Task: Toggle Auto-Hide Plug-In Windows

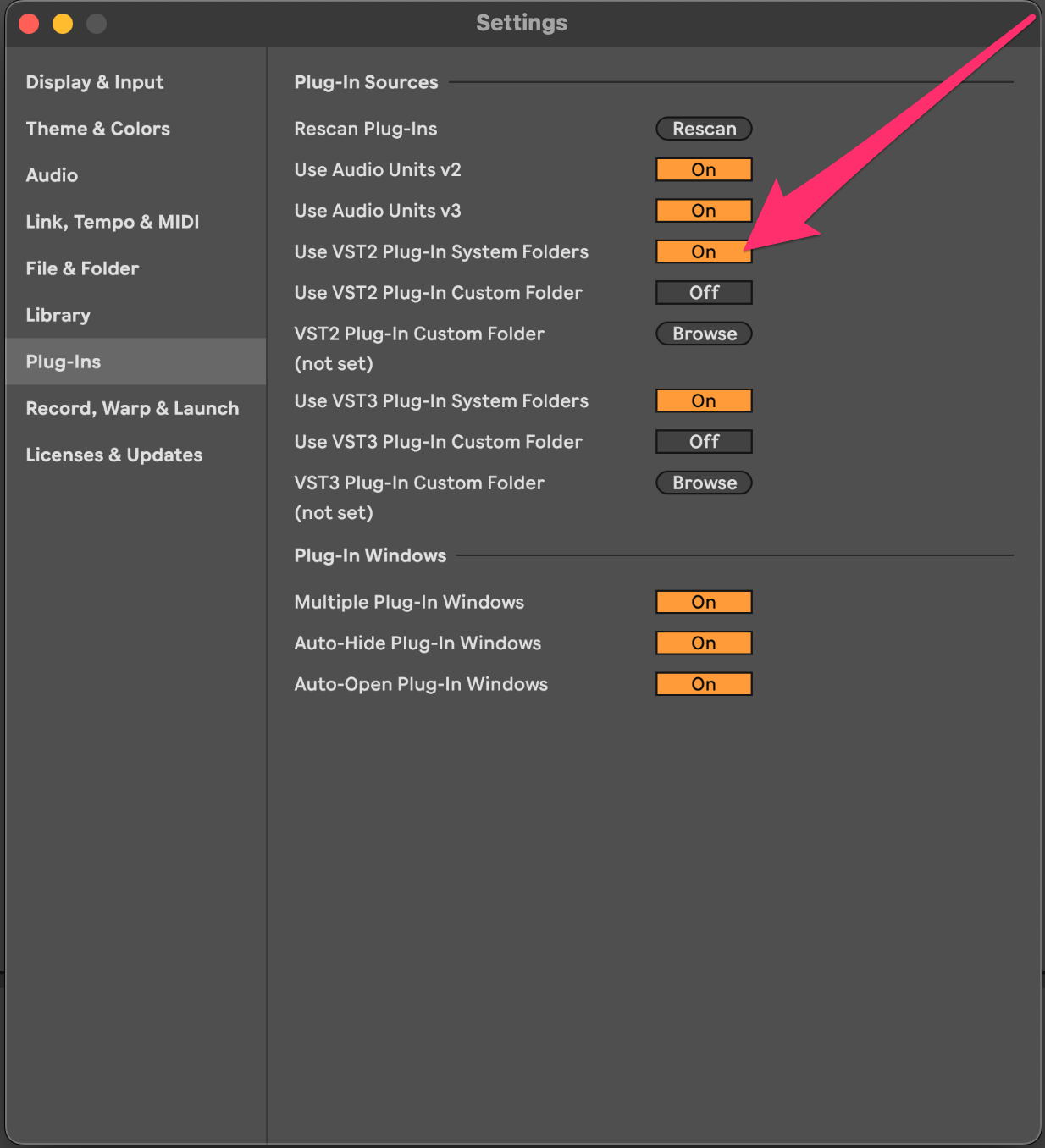Action: 704,643
